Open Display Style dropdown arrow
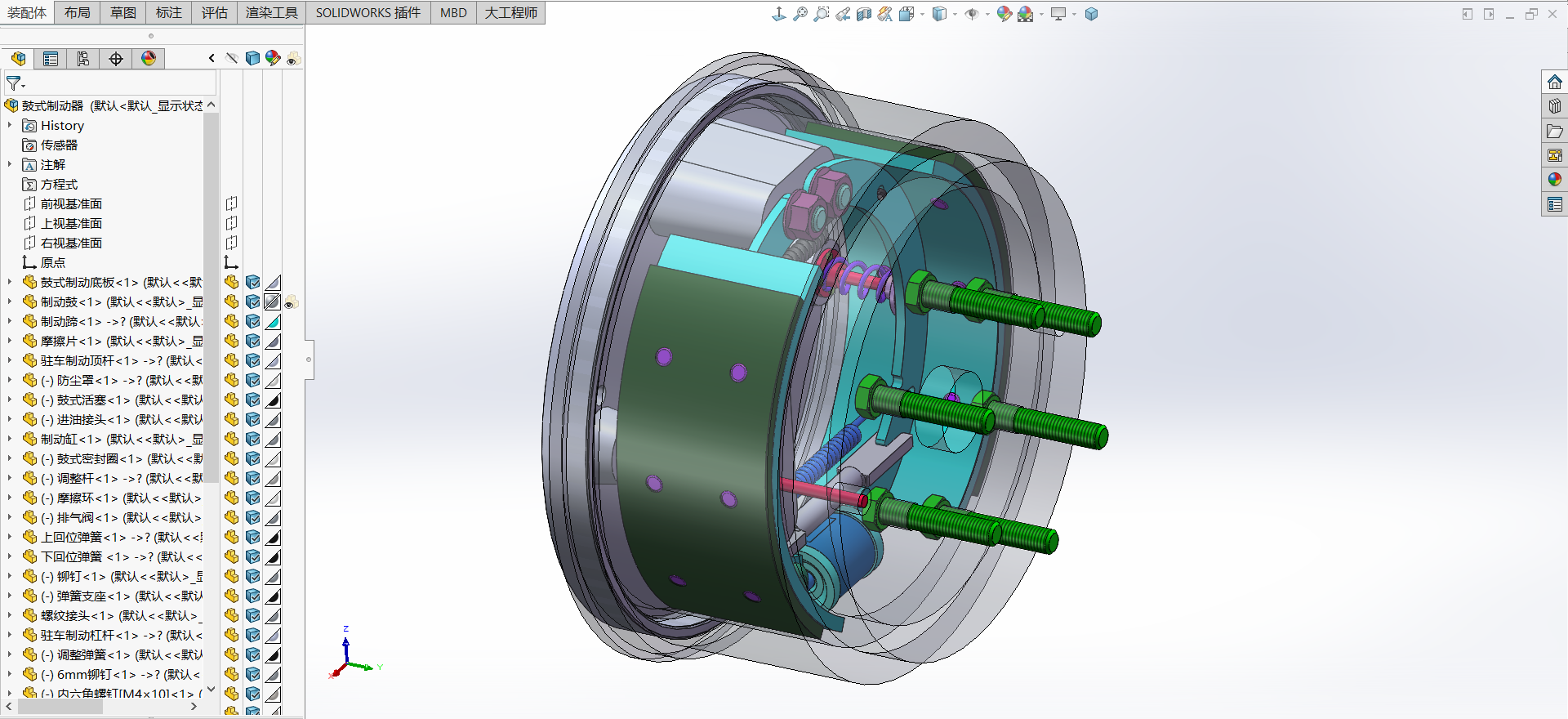 (955, 14)
